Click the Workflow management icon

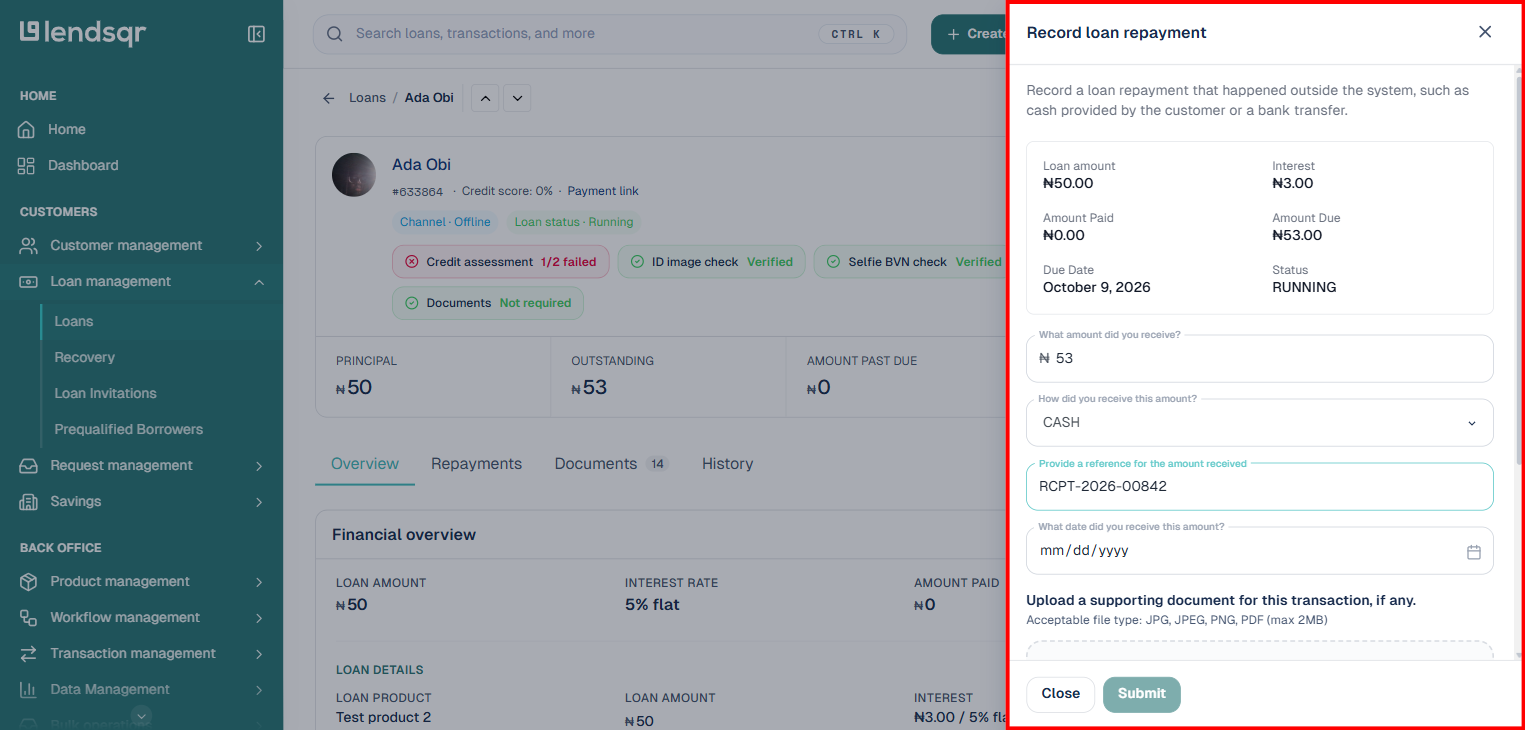(x=29, y=617)
